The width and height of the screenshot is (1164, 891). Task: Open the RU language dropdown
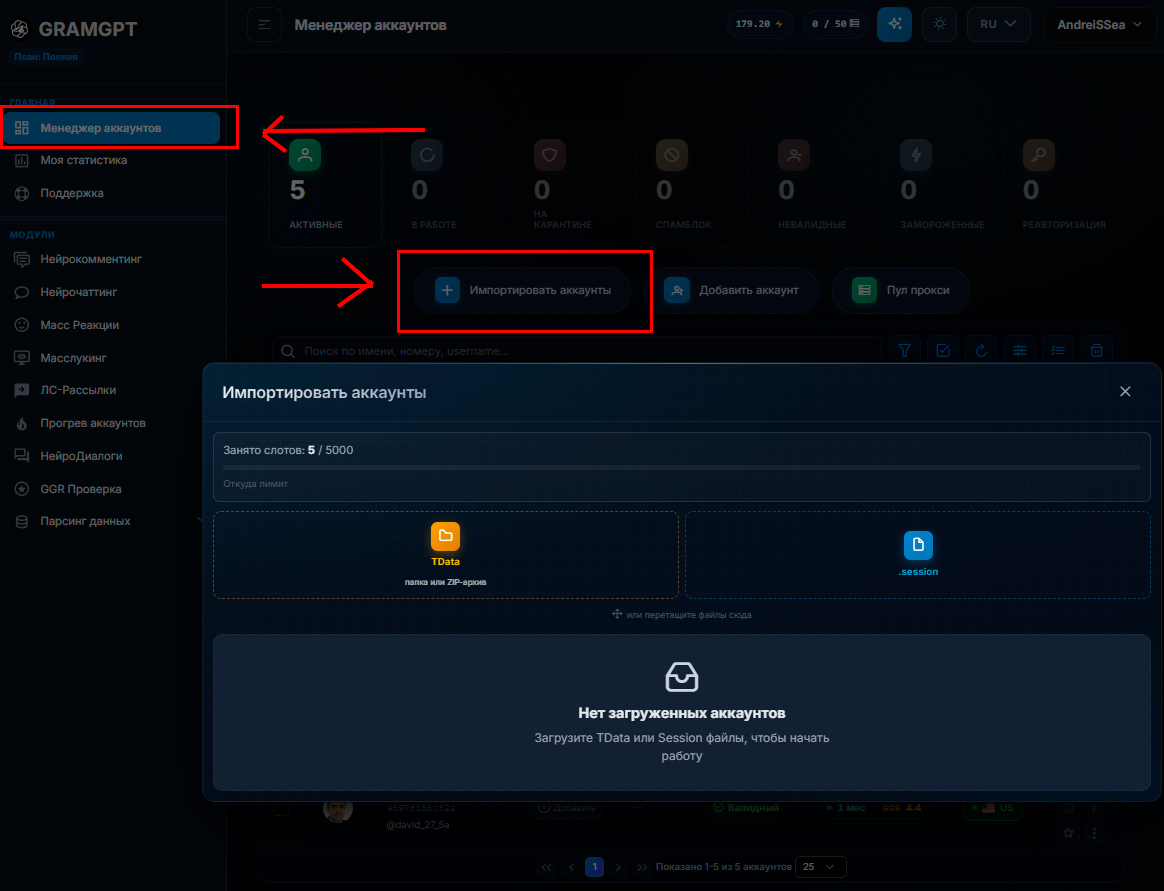tap(998, 25)
